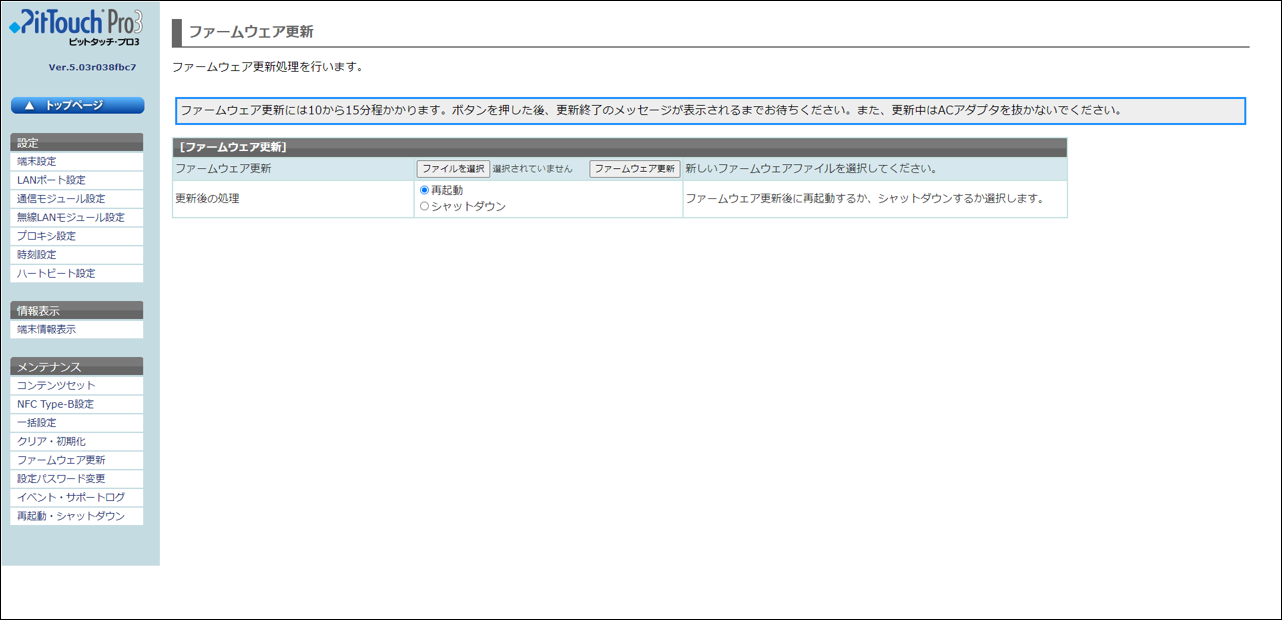1282x620 pixels.
Task: Open 無線LANモジュール設定 page
Action: point(71,217)
